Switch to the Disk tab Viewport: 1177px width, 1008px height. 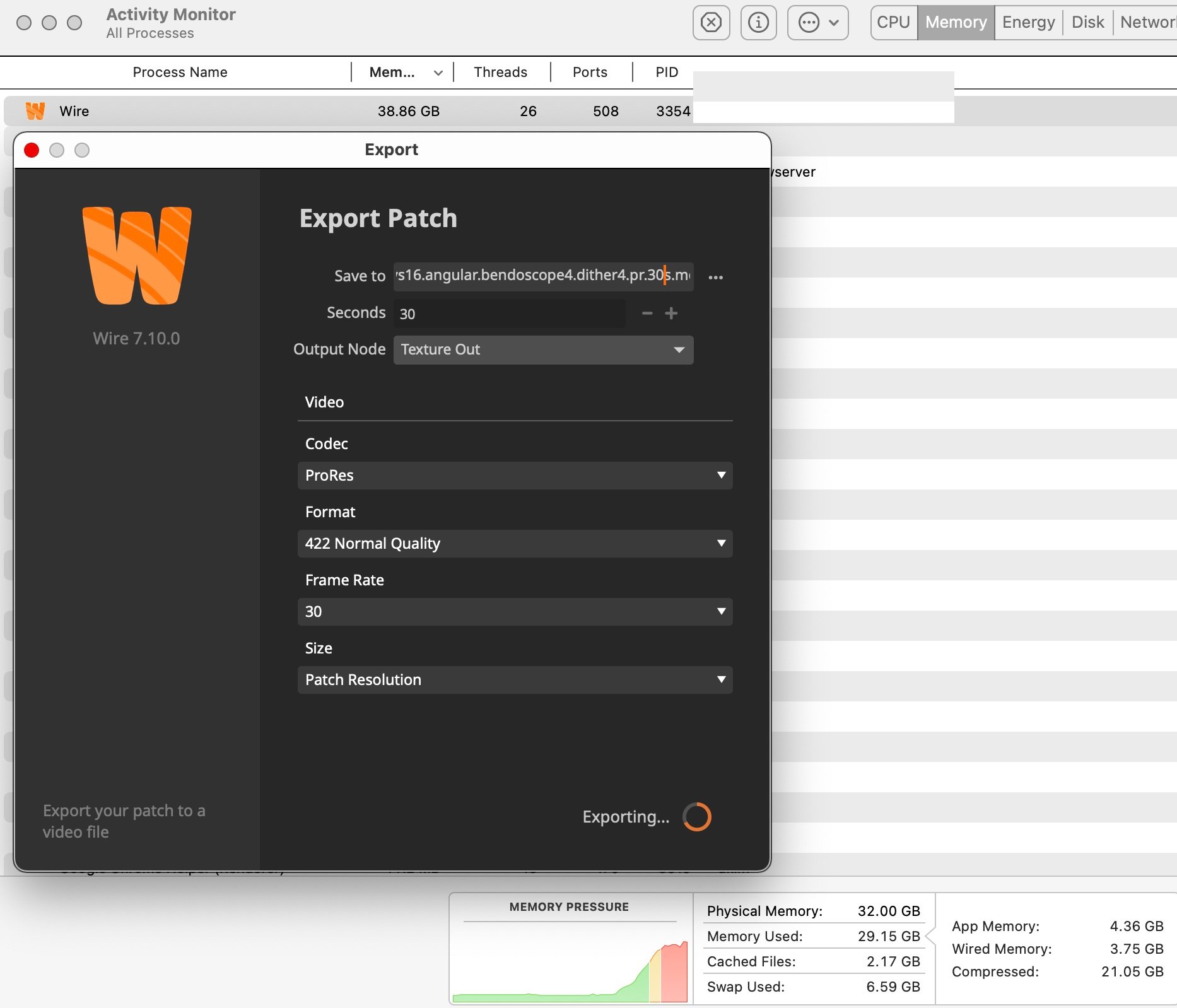1087,23
